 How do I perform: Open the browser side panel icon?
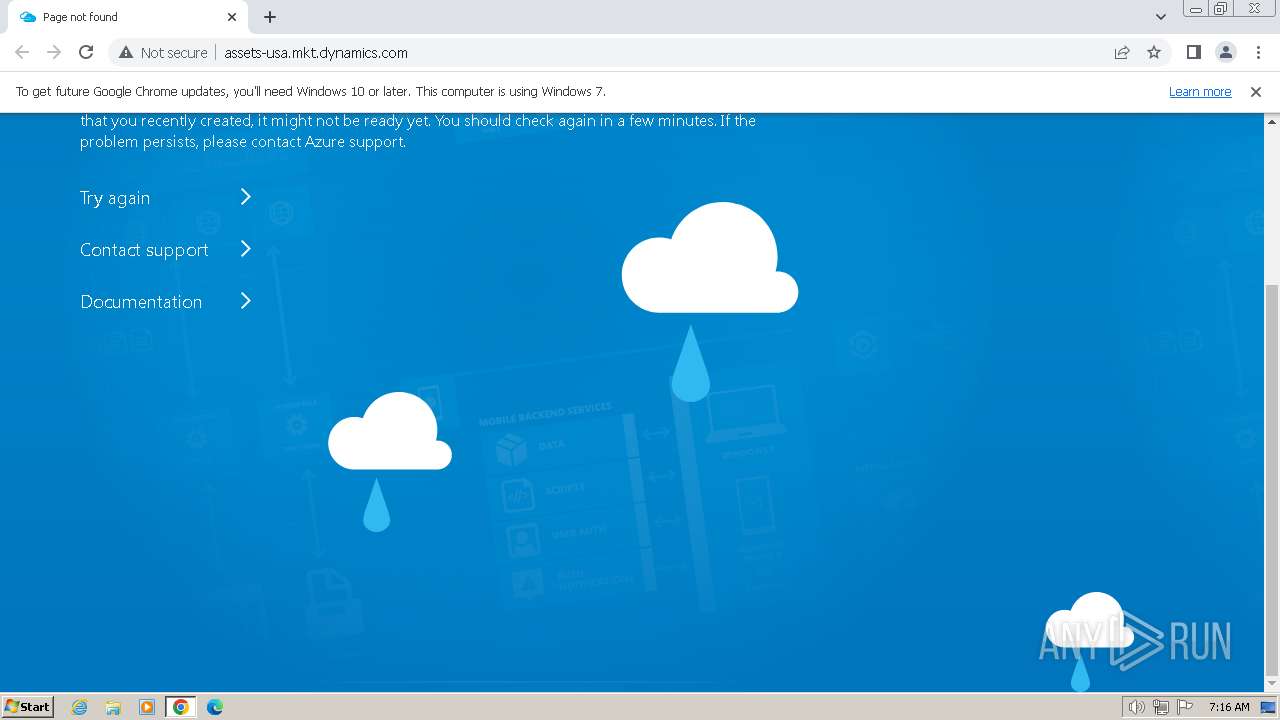click(x=1193, y=52)
